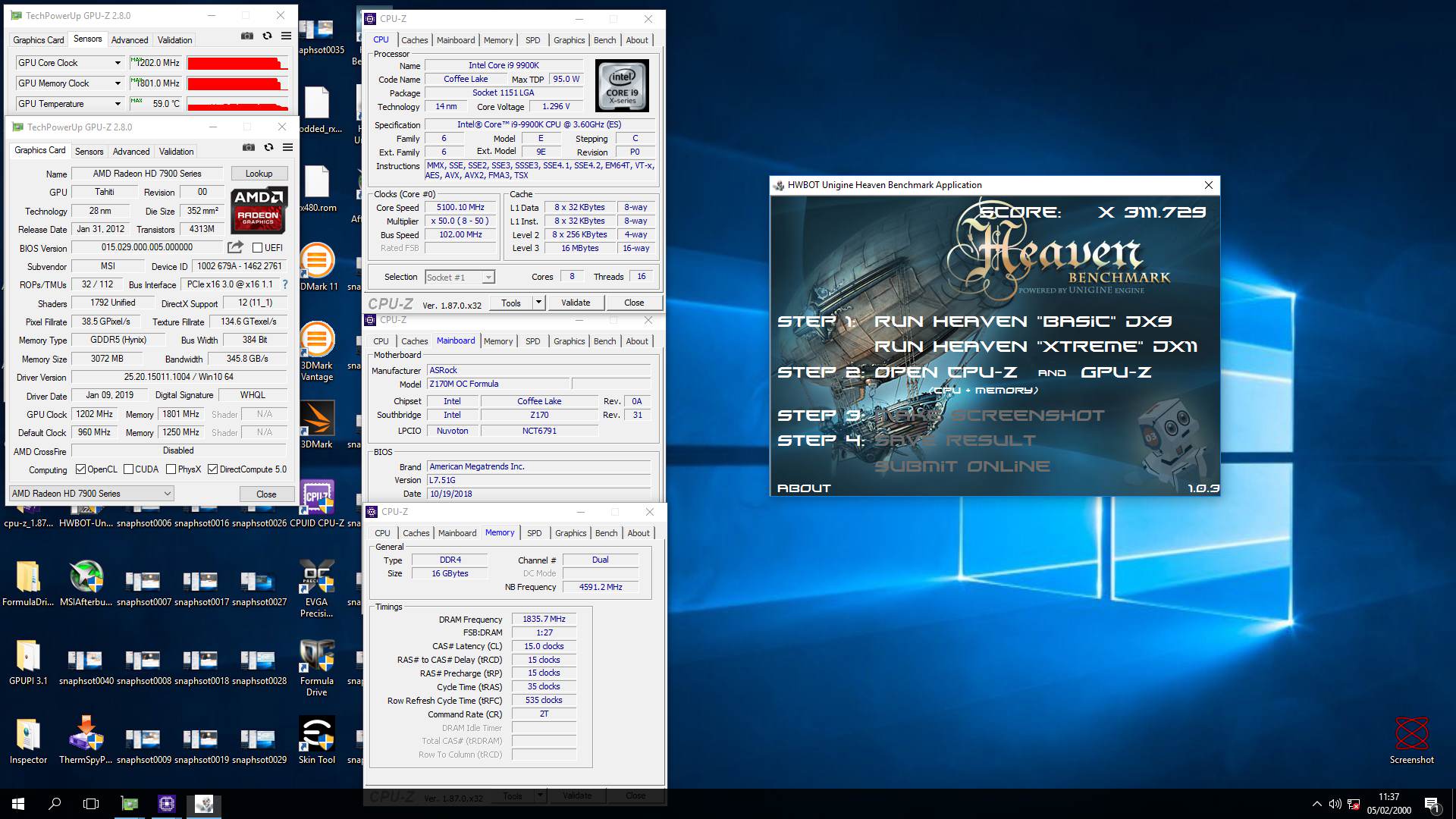Open hamburger menu in front GPU-Z window
The image size is (1456, 819).
click(x=287, y=147)
